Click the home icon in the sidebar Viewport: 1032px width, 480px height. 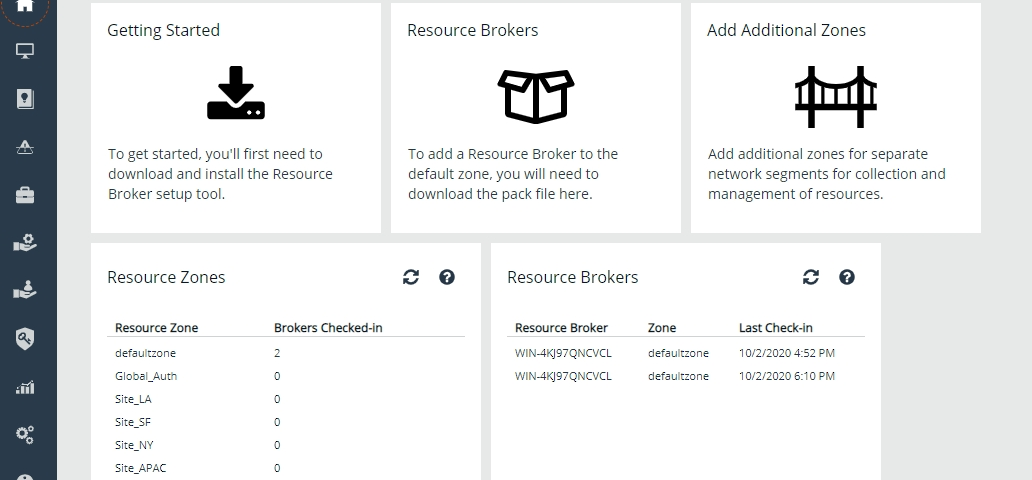pos(25,6)
